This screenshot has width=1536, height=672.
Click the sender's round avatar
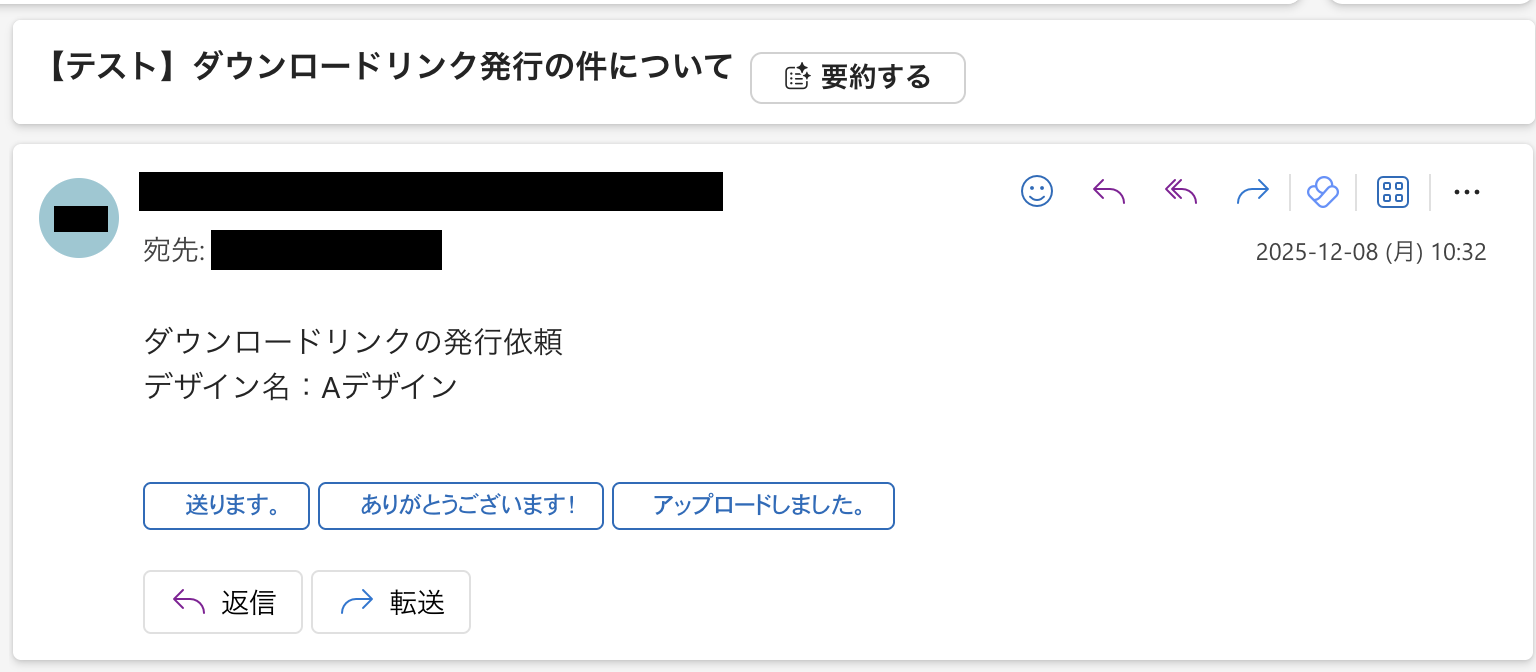(x=79, y=218)
